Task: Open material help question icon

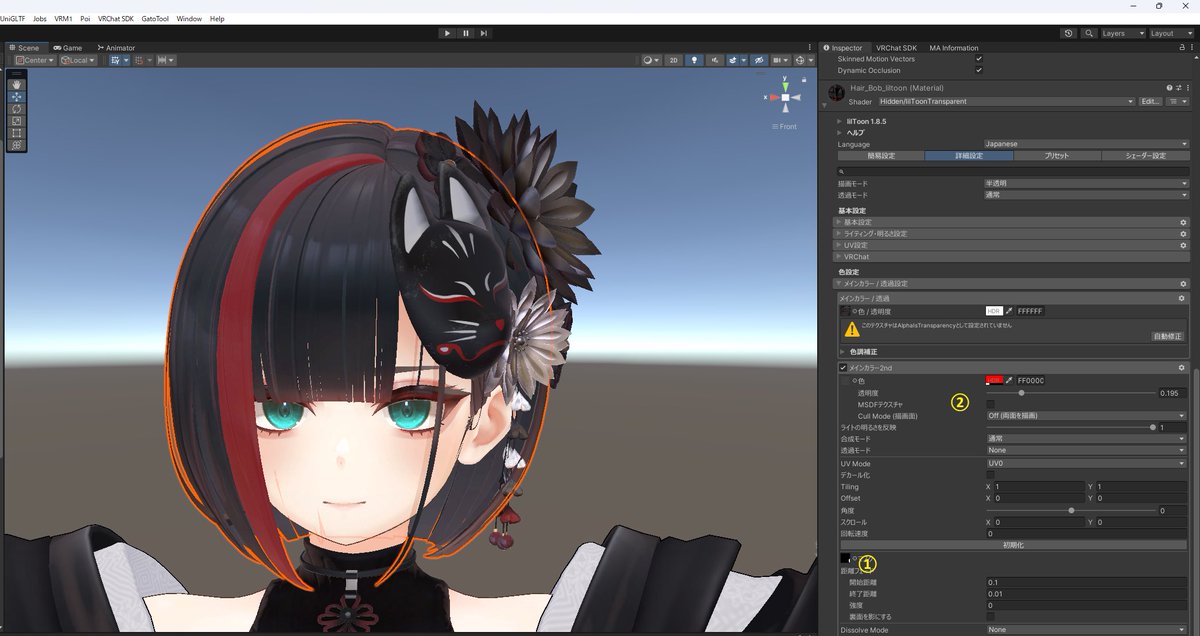Action: (1168, 88)
